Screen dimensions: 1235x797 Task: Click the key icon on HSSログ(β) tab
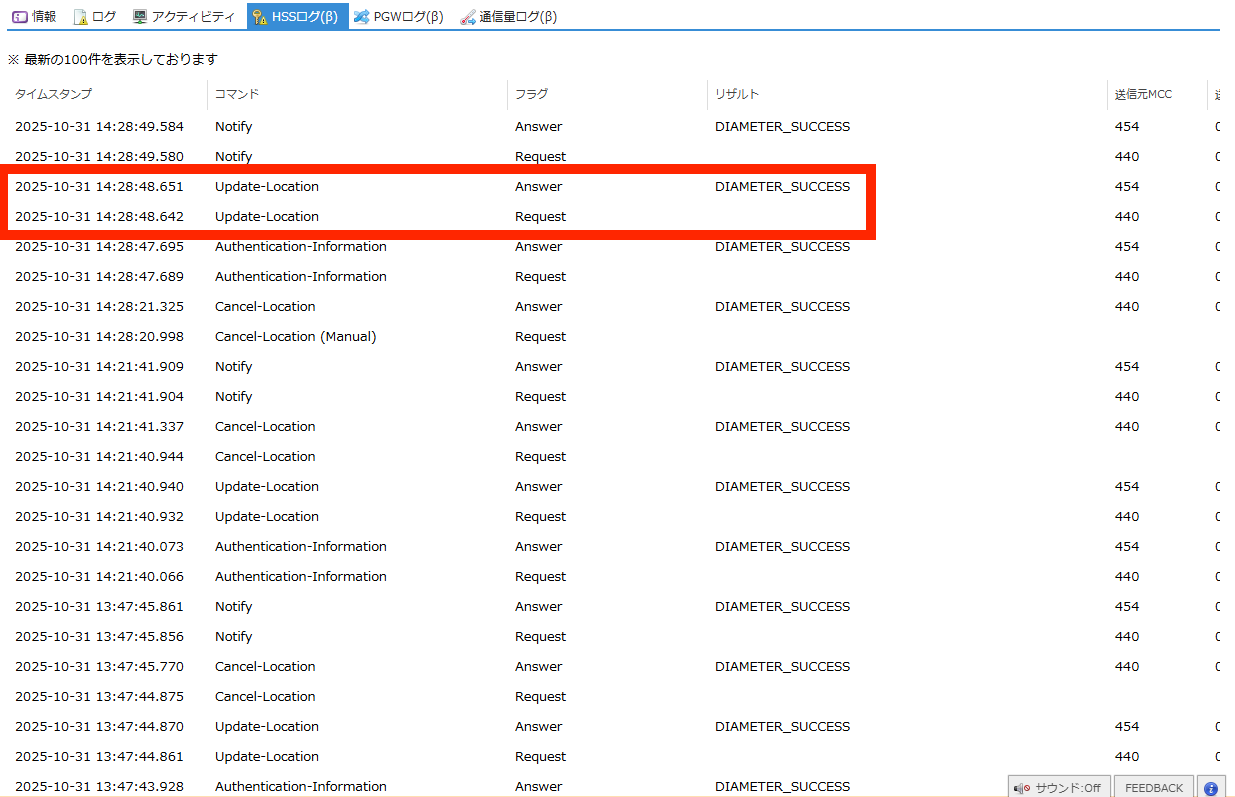tap(259, 17)
